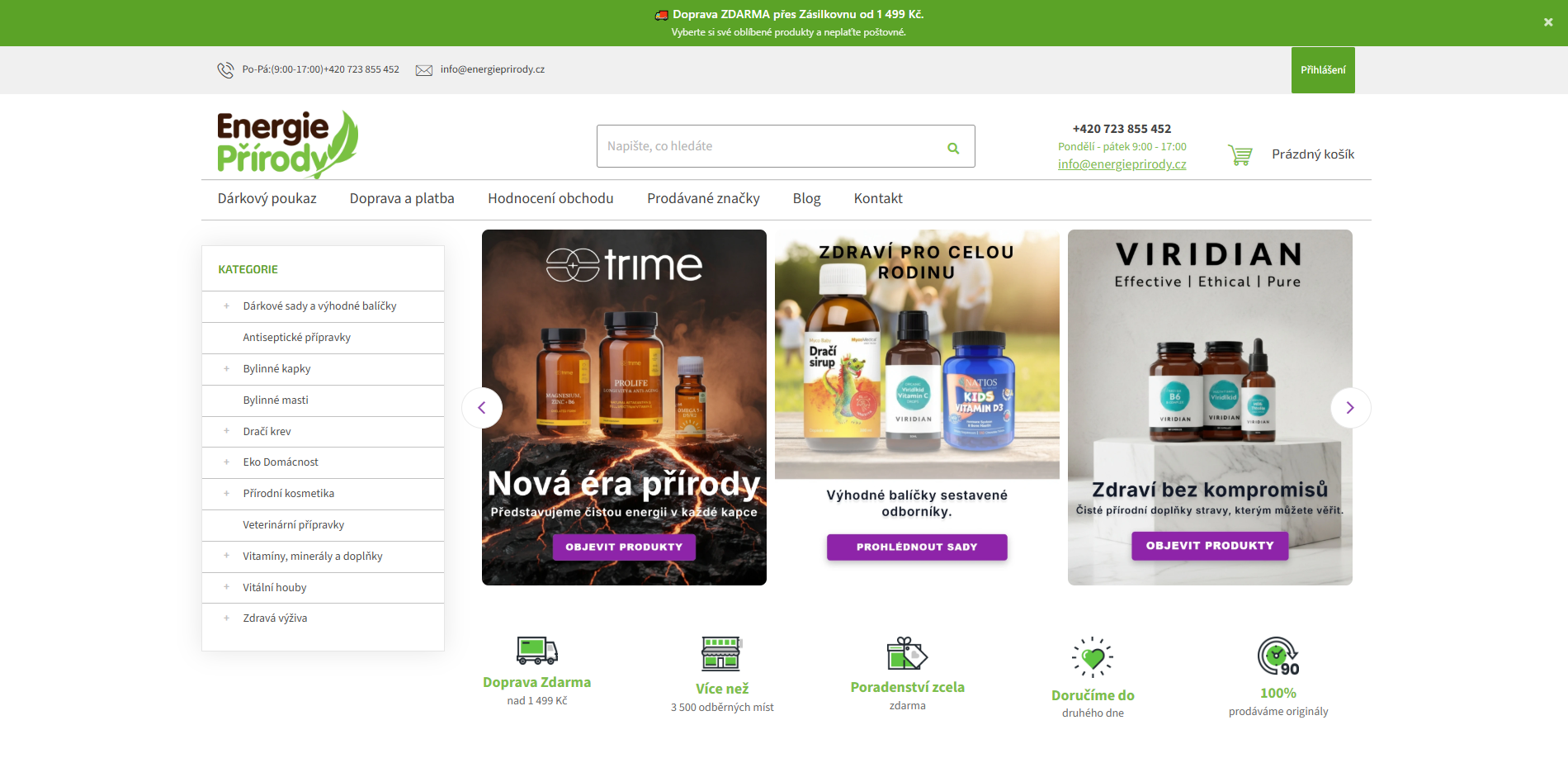Click Poradenství zcela heading

point(908,688)
